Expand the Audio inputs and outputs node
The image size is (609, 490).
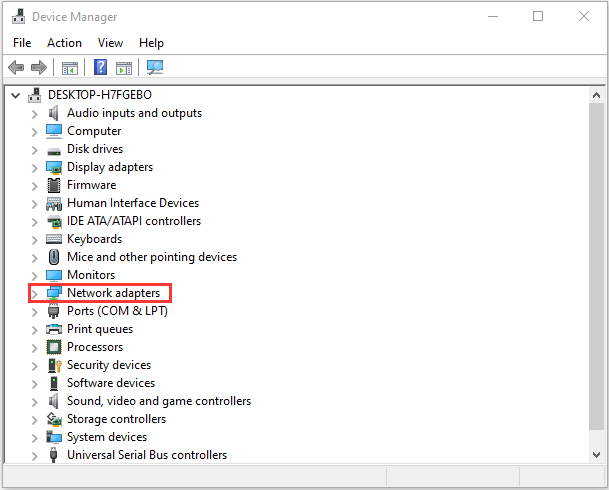(35, 114)
